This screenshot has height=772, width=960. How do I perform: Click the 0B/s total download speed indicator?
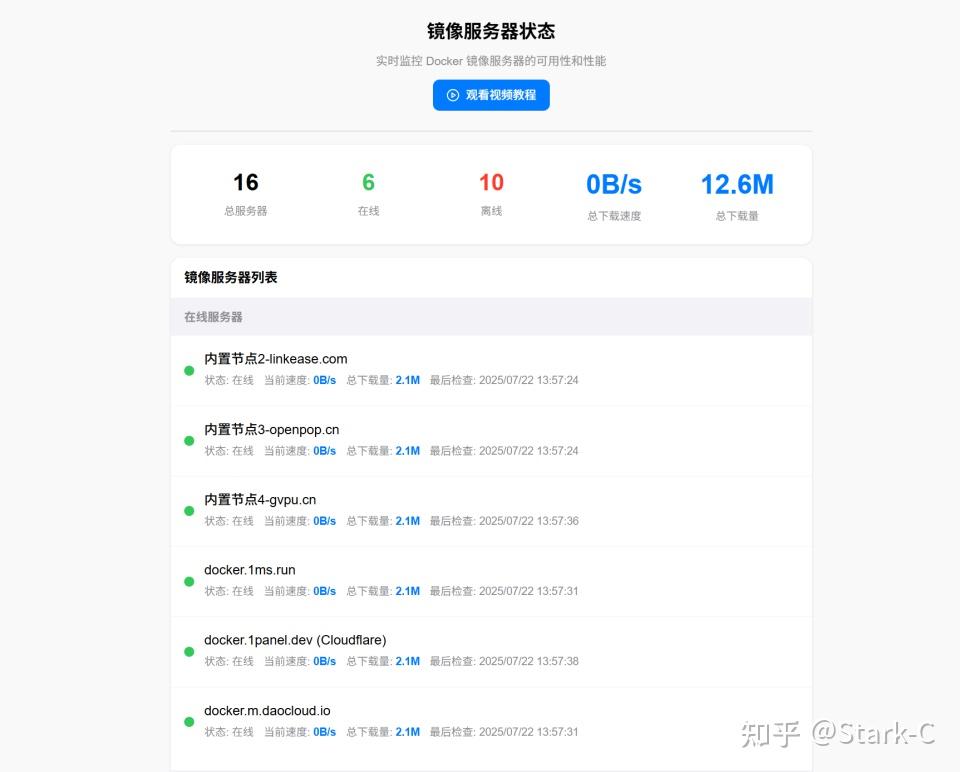click(613, 184)
